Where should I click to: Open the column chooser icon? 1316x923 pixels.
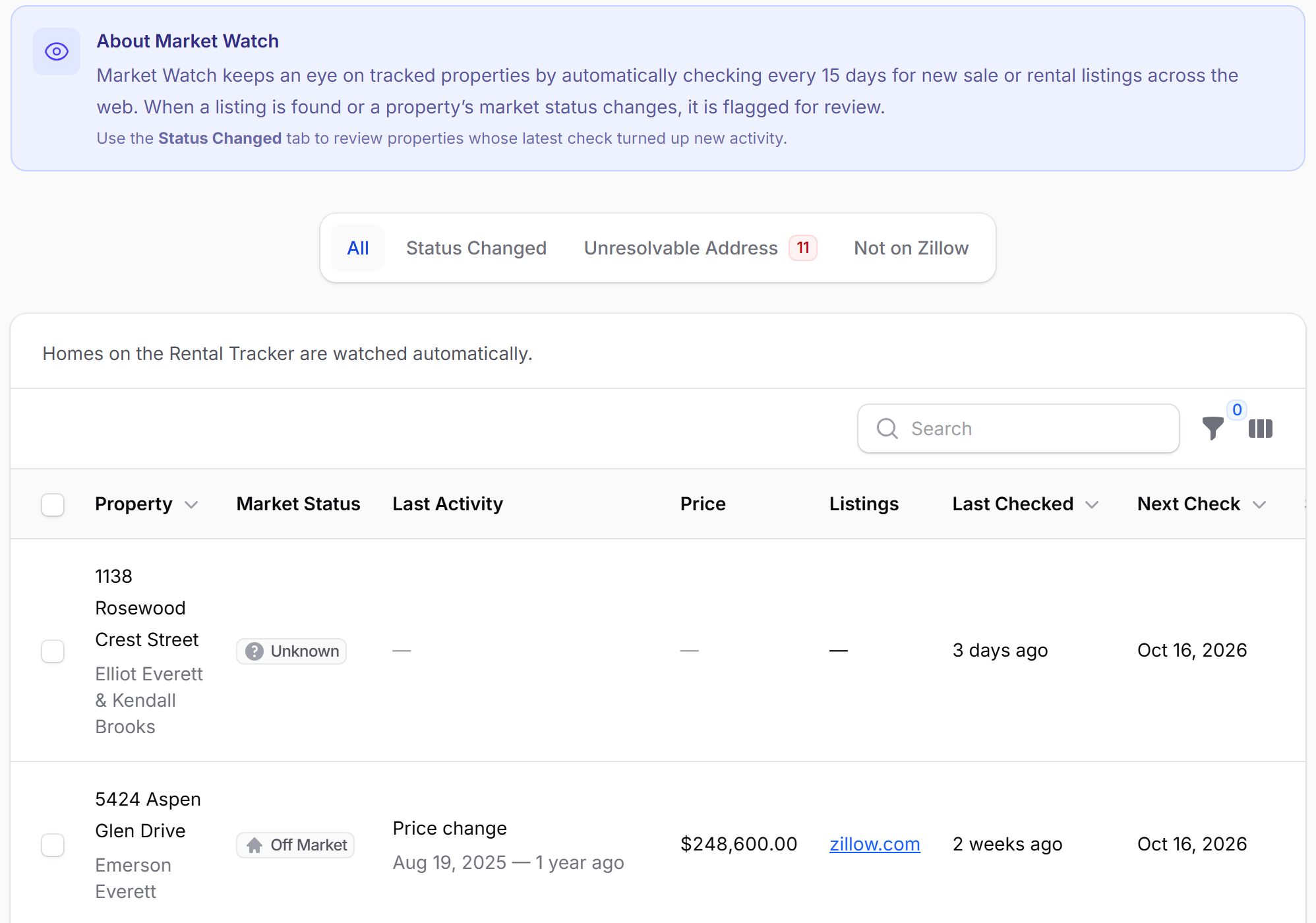(1260, 429)
